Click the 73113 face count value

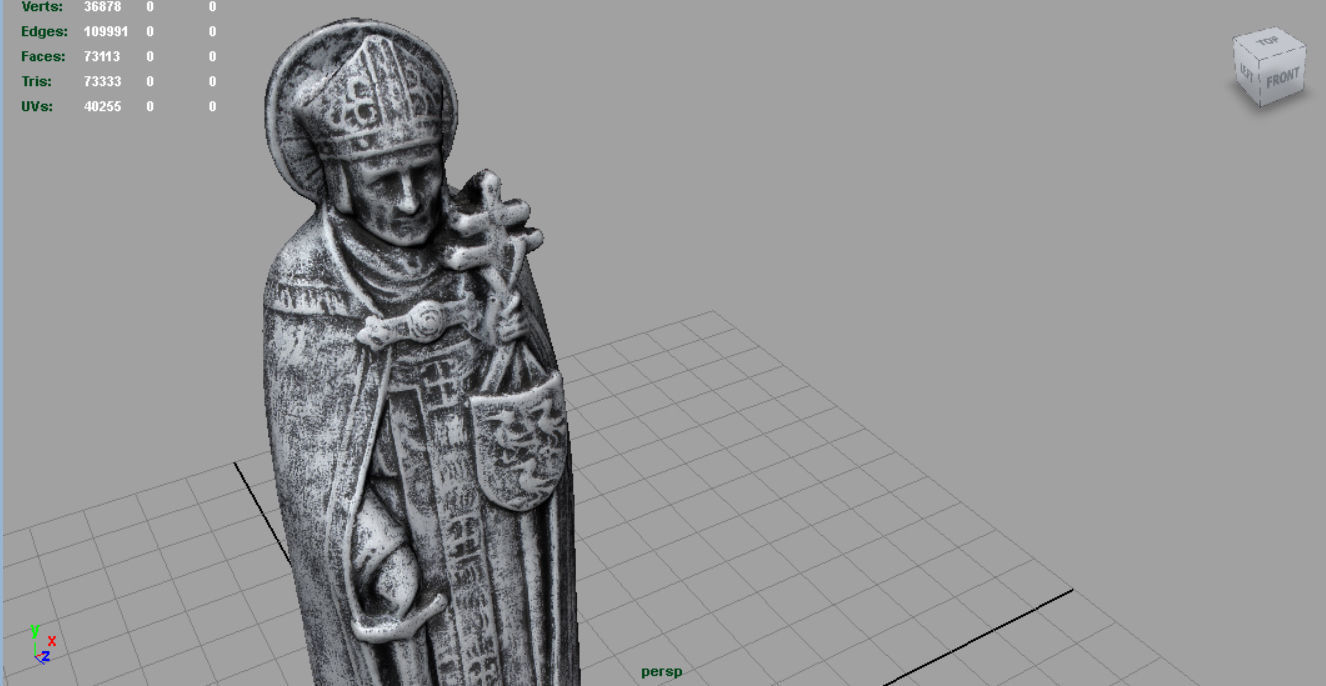102,56
